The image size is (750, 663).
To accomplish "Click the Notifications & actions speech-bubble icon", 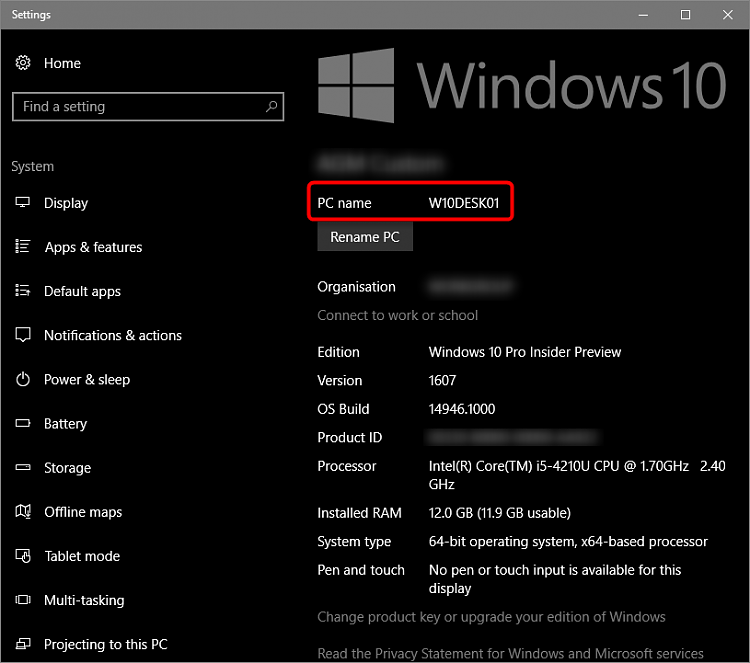I will [x=22, y=334].
